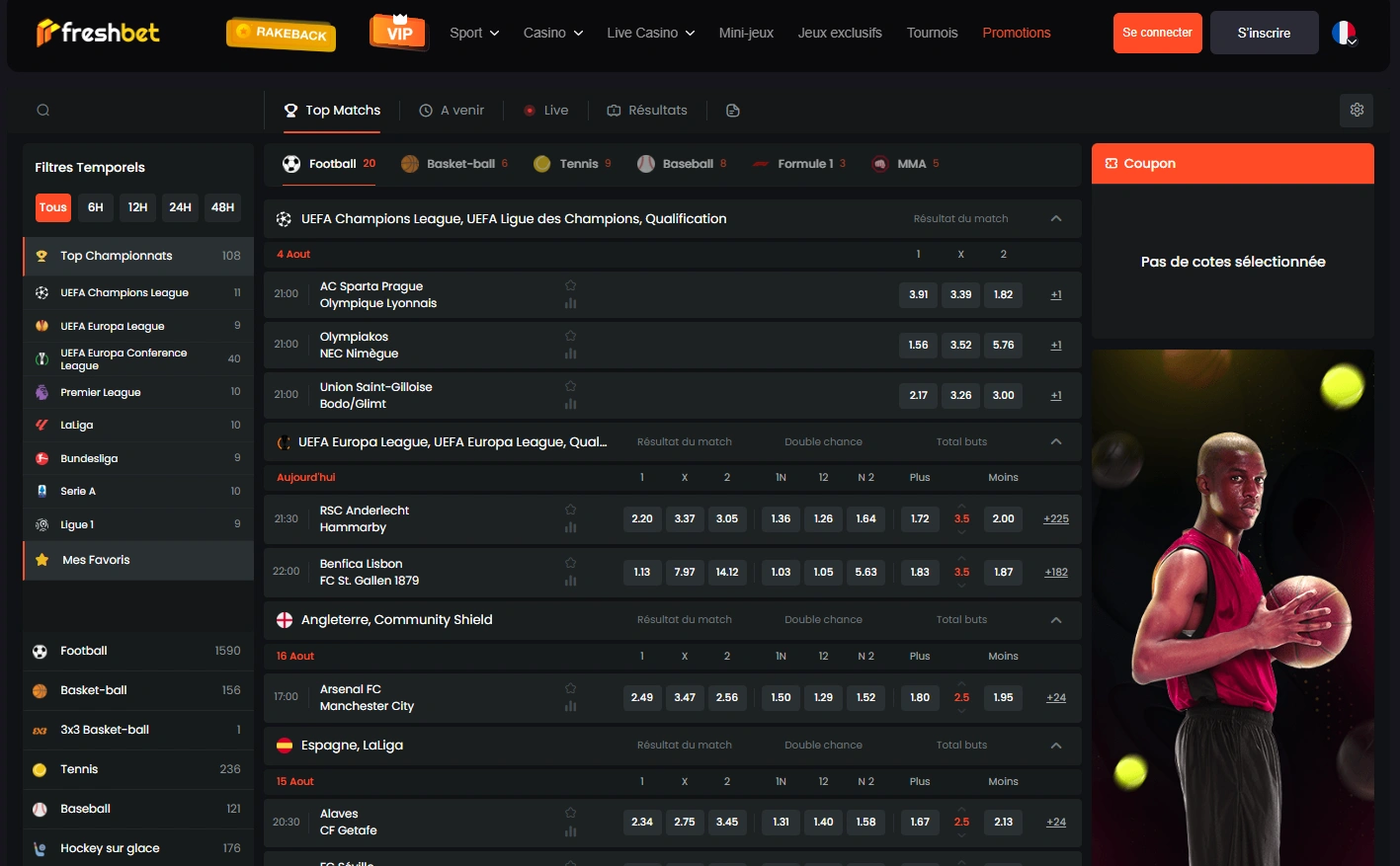
Task: Show statistics for RSC Anderlecht vs Hammarby
Action: [571, 528]
